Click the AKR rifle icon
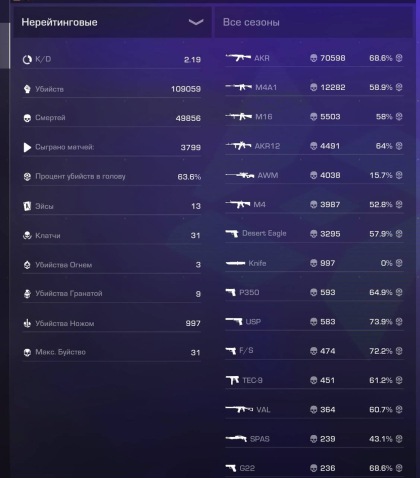420x478 pixels. (x=238, y=58)
